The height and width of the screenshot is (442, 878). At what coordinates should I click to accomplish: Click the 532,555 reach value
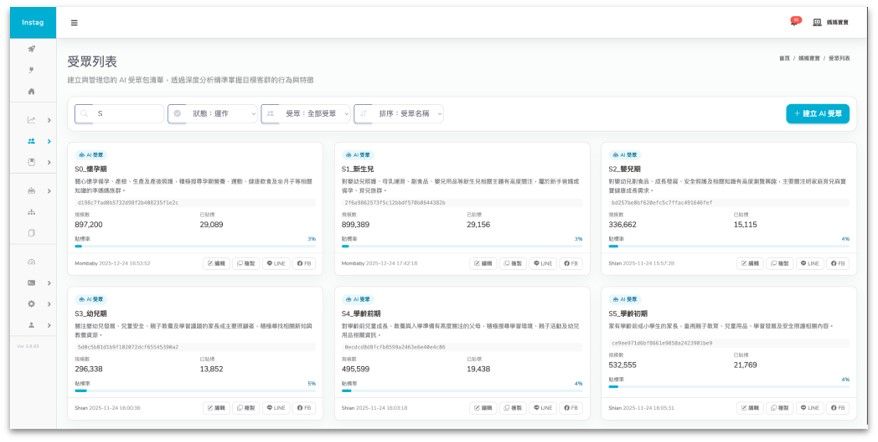[x=623, y=365]
